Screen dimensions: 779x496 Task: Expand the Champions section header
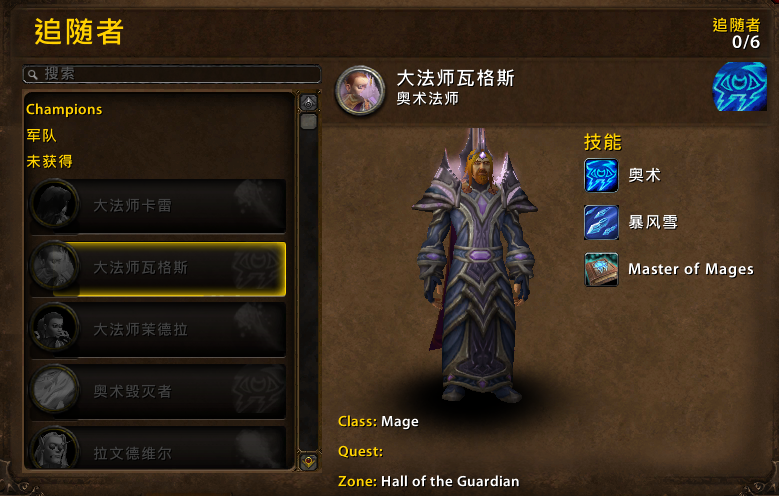(64, 109)
